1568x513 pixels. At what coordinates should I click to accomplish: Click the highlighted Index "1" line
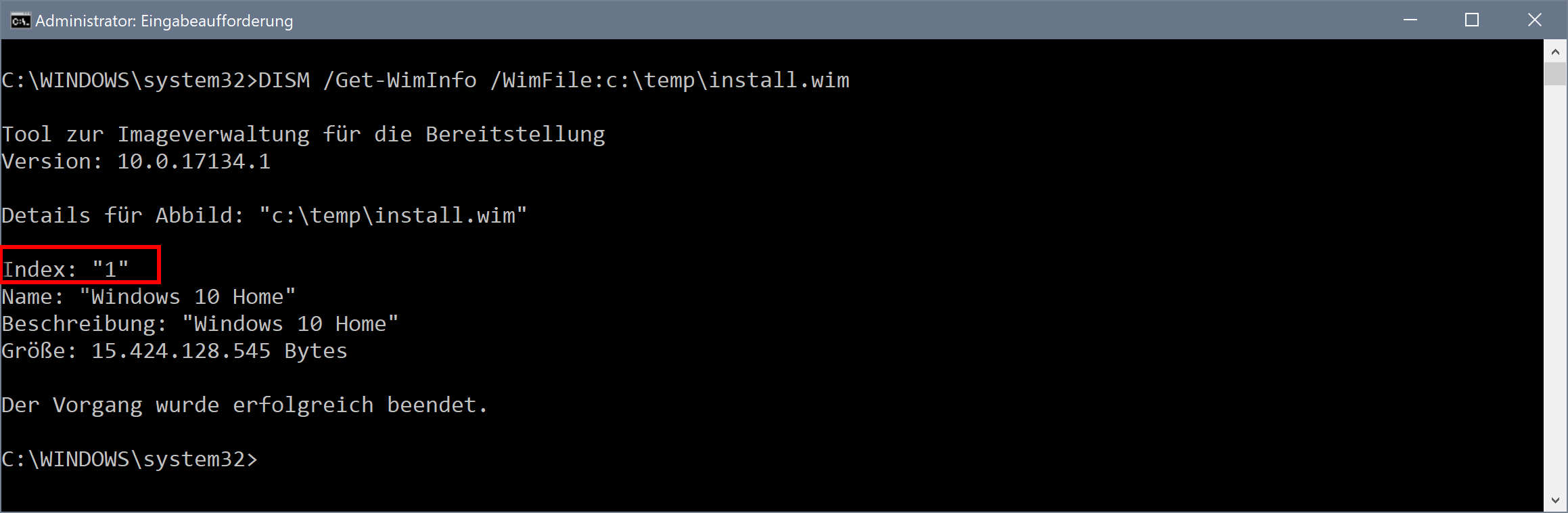66,269
